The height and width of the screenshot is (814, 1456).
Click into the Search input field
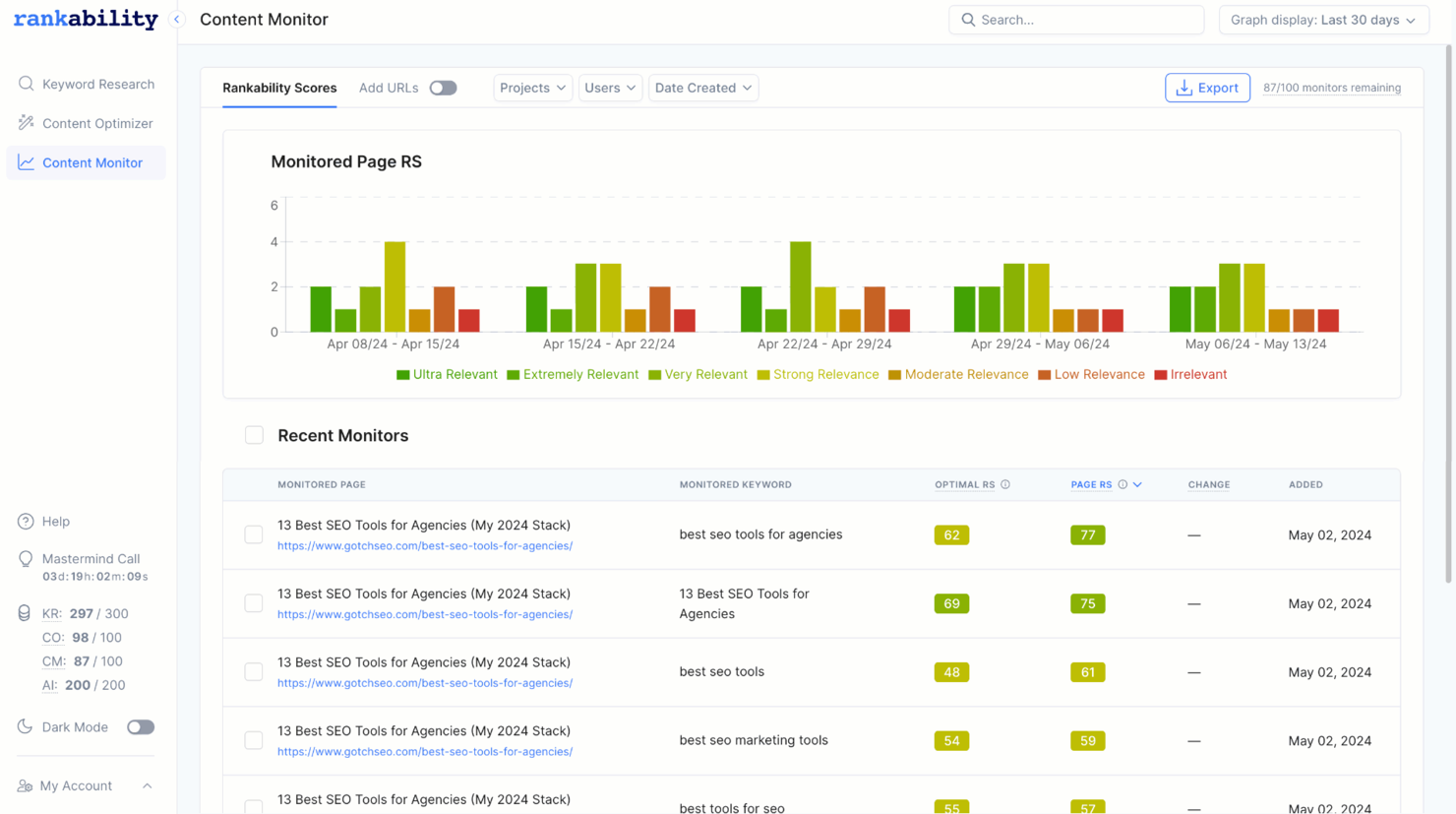[1076, 20]
